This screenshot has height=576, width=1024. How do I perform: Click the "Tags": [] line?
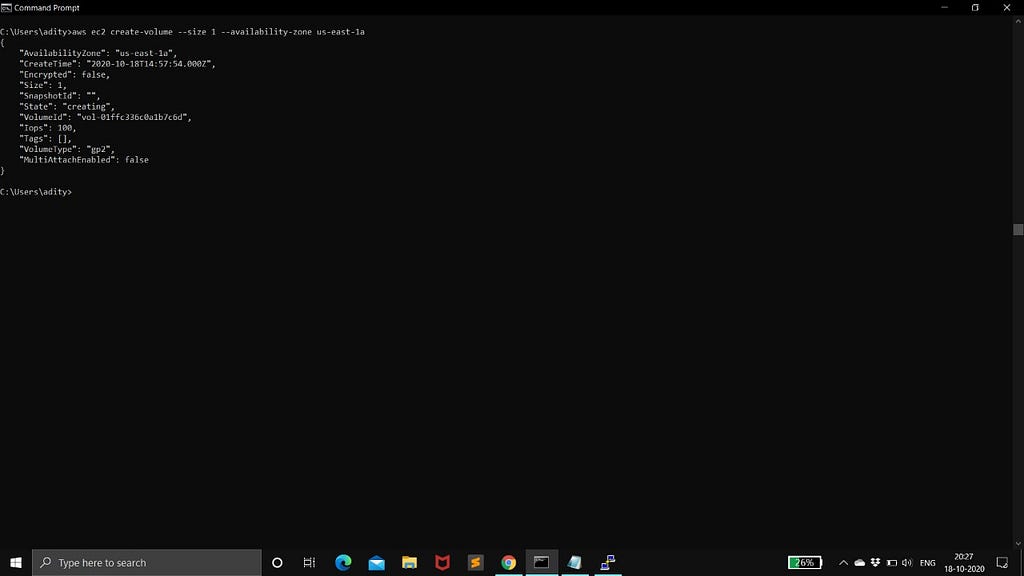click(45, 138)
